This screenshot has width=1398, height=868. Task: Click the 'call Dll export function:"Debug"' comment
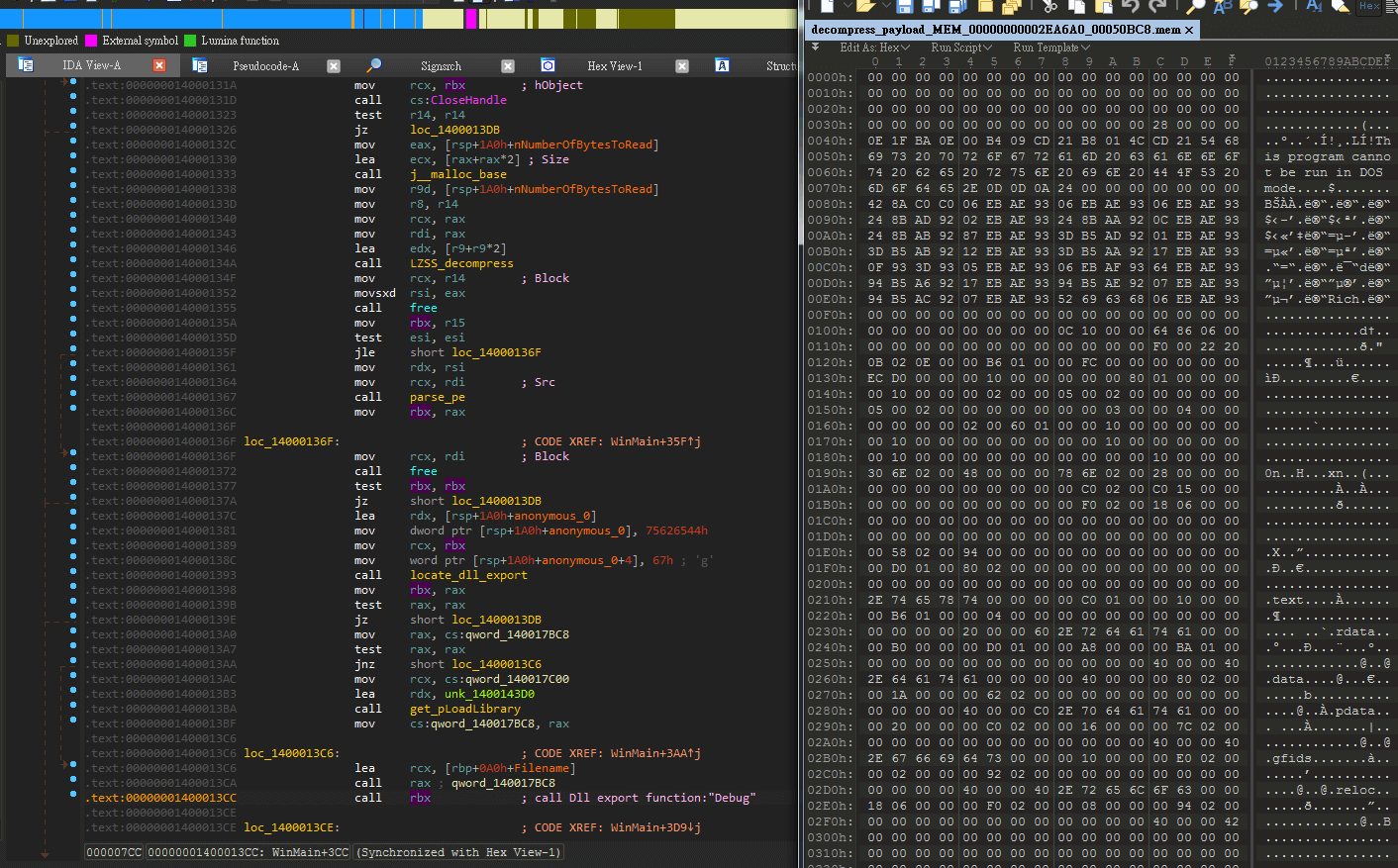[646, 798]
